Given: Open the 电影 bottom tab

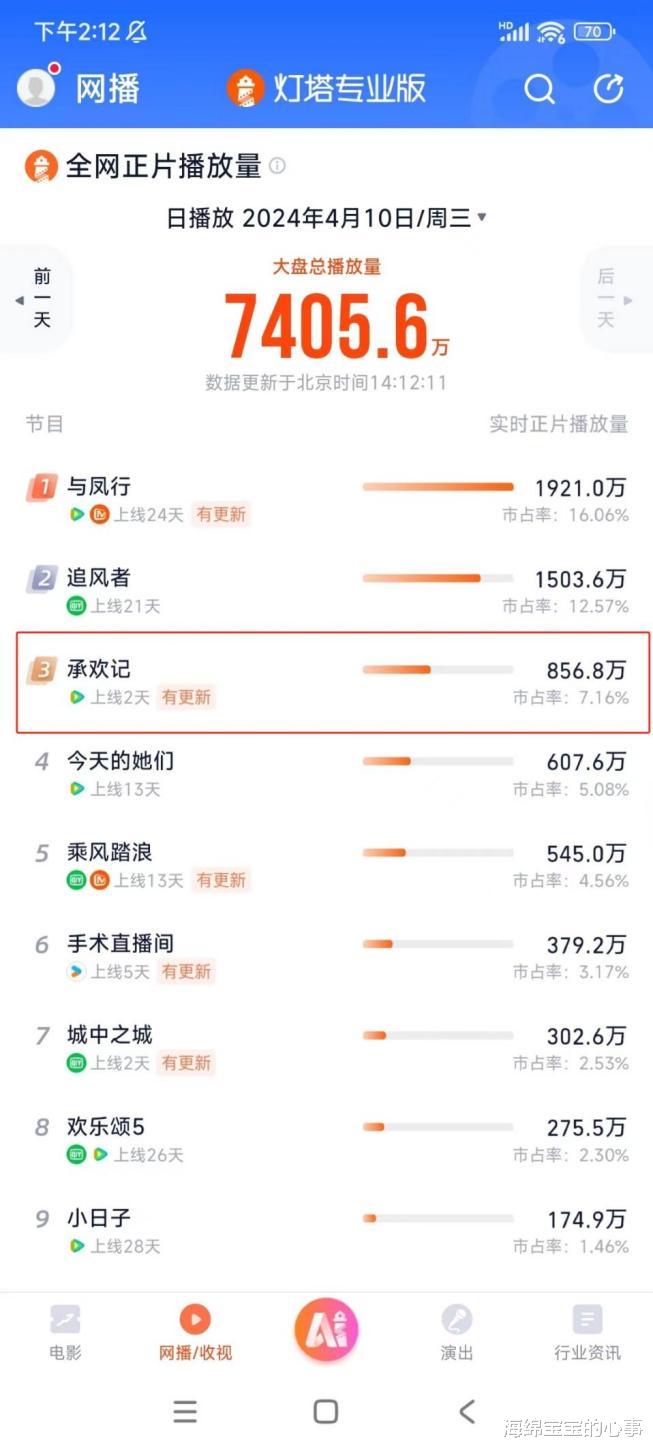Looking at the screenshot, I should pos(65,1332).
